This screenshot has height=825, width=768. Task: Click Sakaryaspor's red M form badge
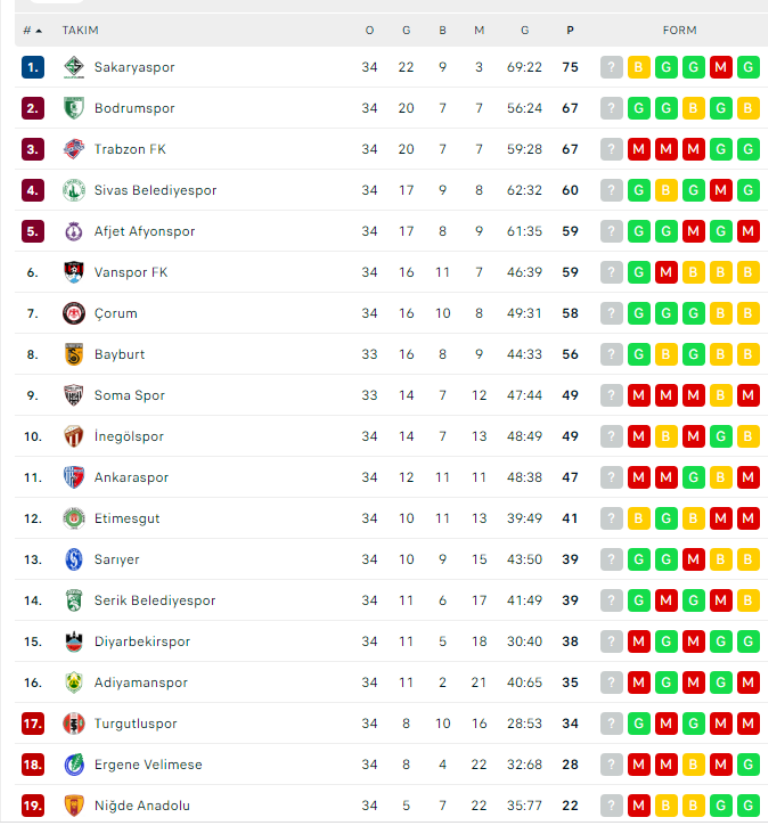pos(721,67)
